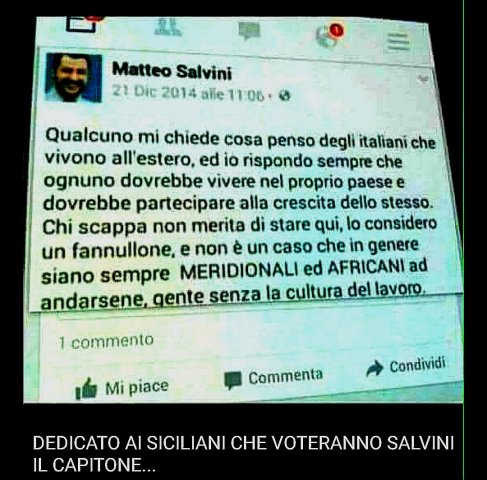Open the hamburger menu icon
The height and width of the screenshot is (480, 487).
pos(398,42)
